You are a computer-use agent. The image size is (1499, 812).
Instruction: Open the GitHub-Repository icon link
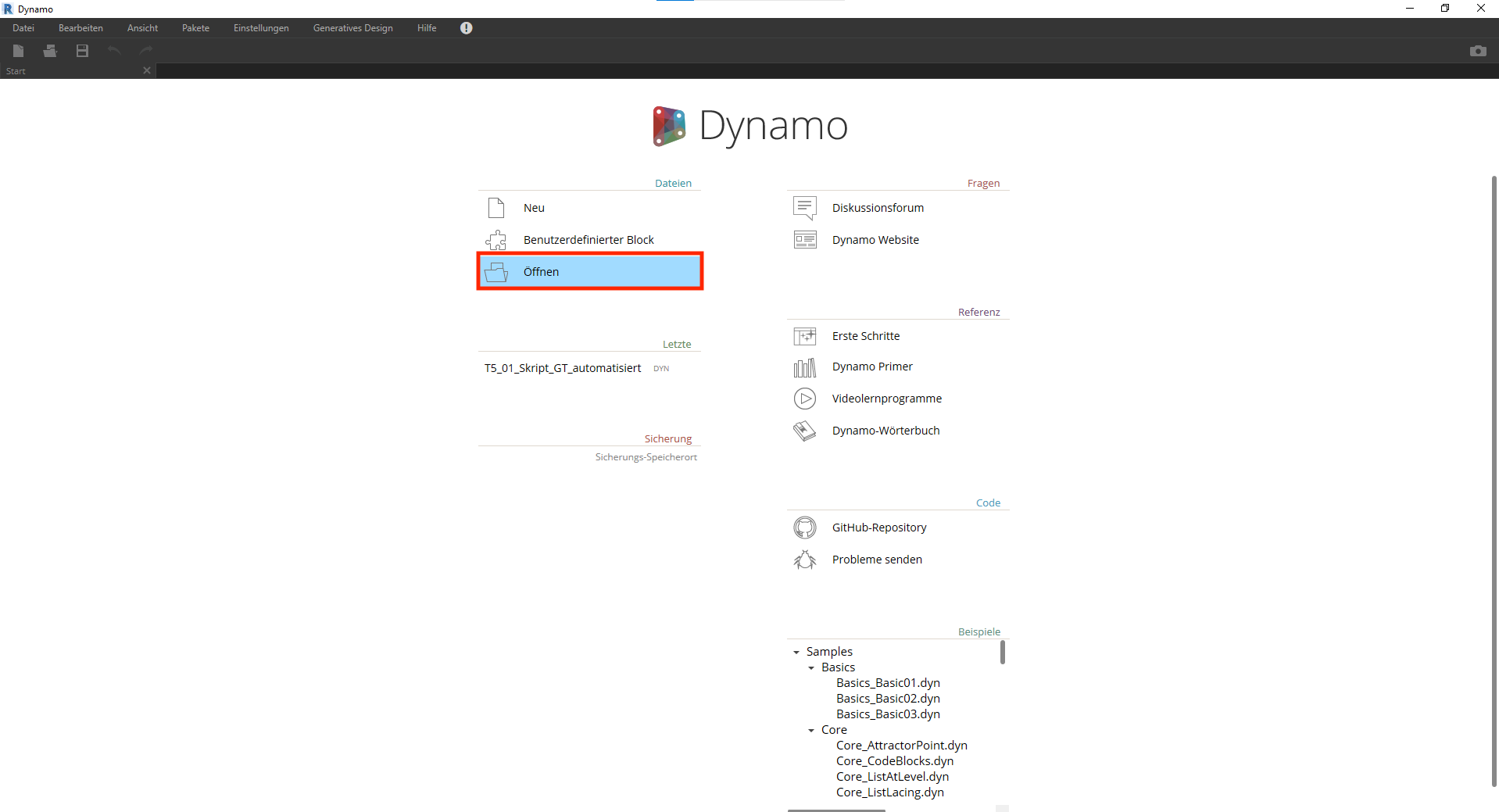coord(804,528)
